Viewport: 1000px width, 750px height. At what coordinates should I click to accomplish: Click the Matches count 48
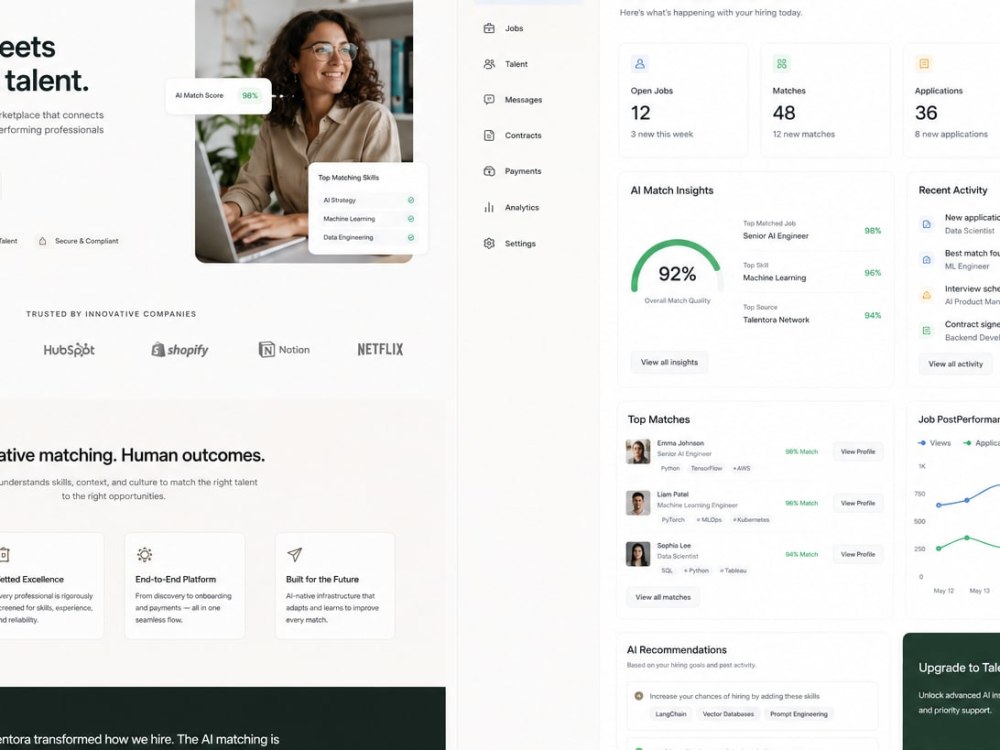pos(784,113)
